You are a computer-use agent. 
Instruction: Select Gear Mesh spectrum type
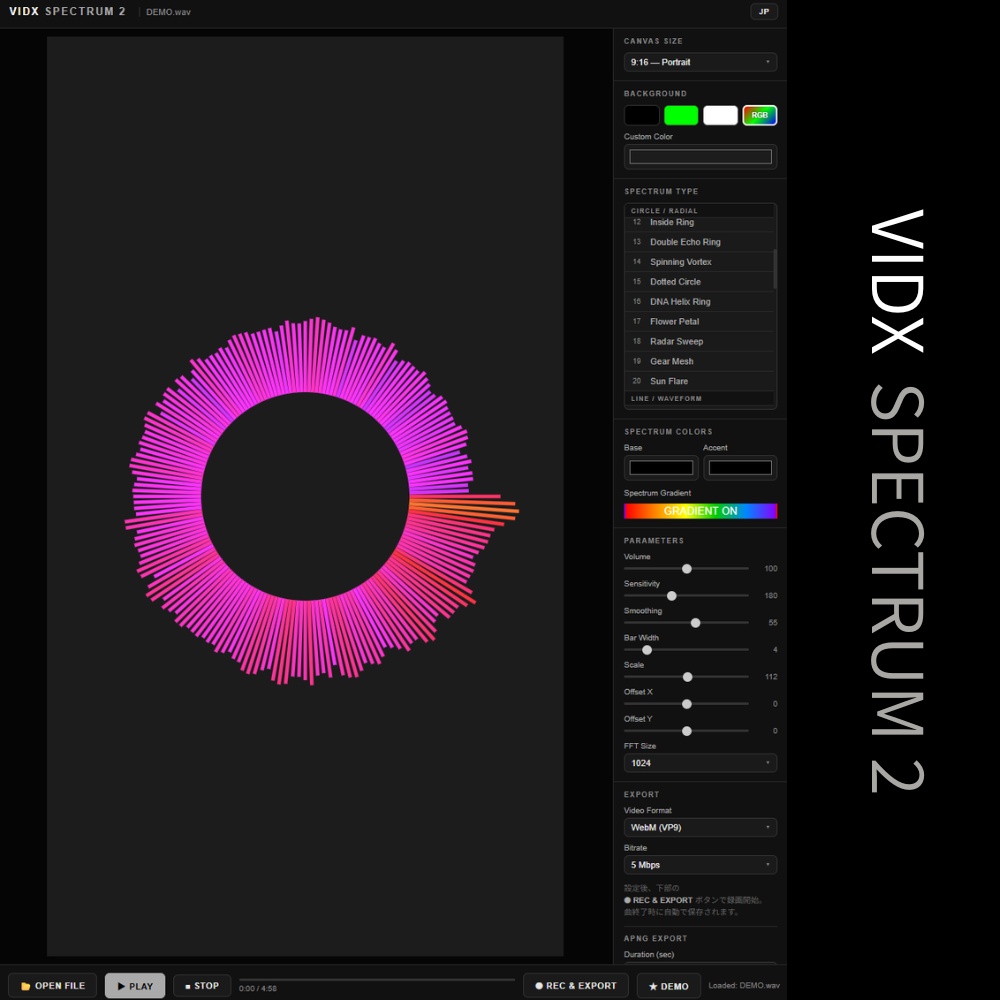click(700, 361)
